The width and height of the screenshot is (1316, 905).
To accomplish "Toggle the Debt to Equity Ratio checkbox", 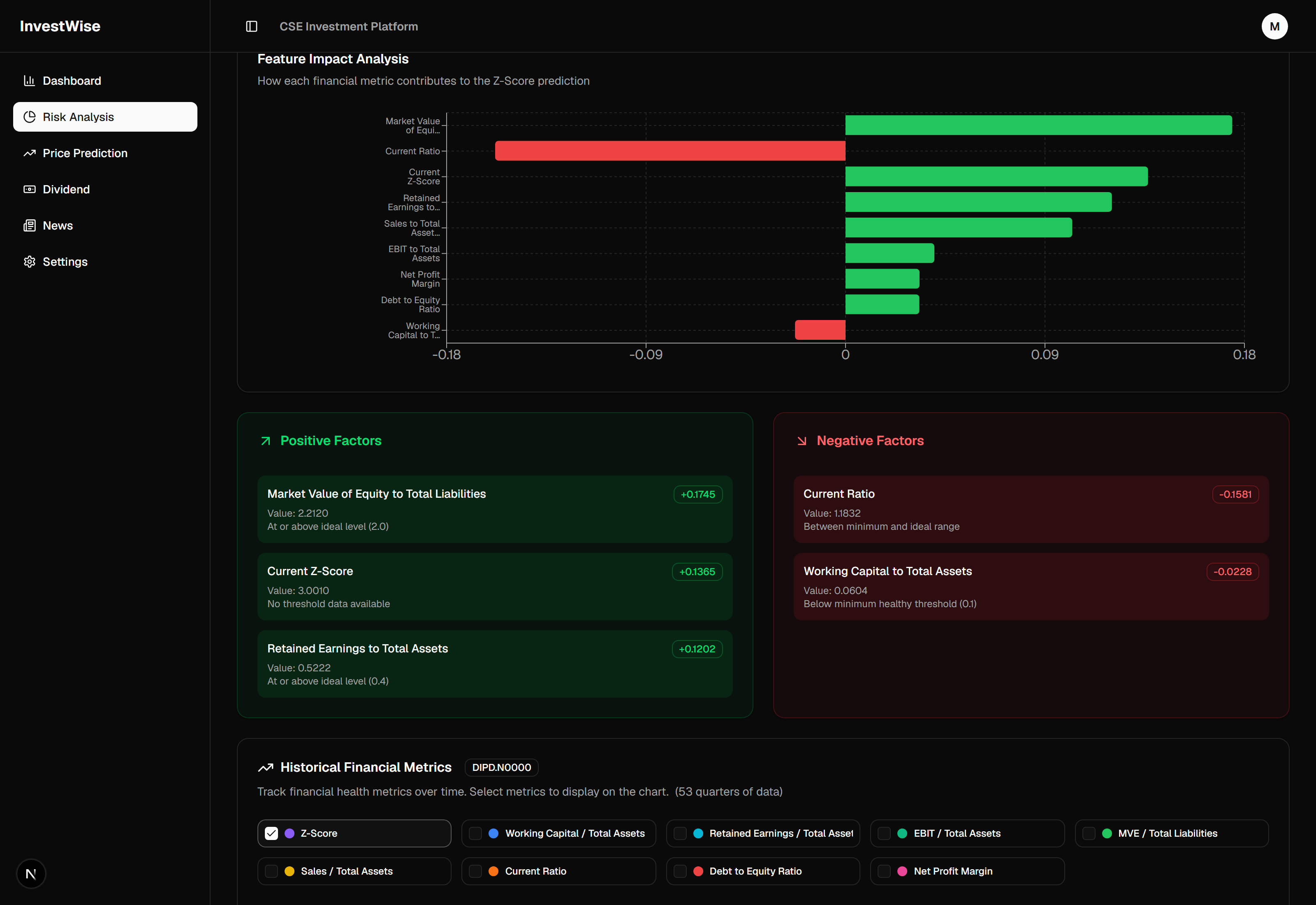I will click(680, 871).
